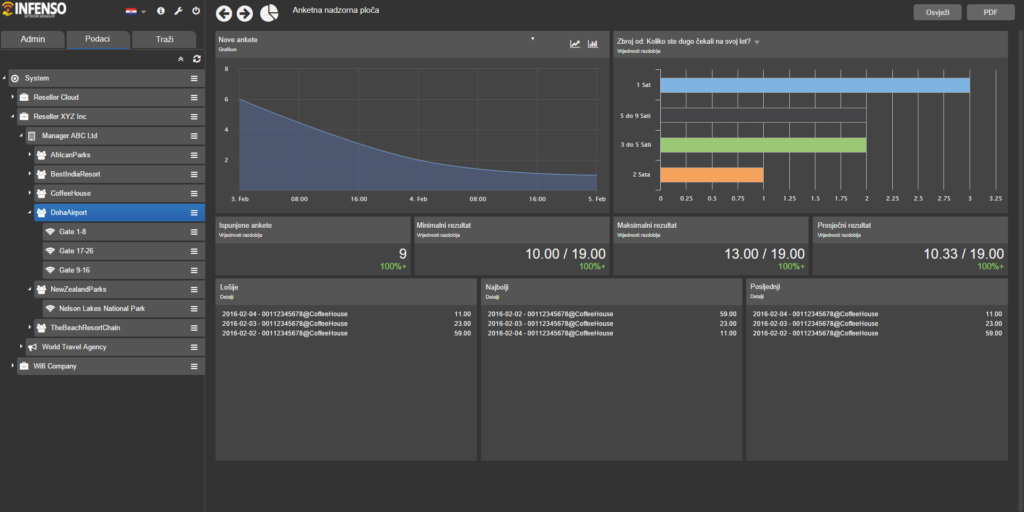This screenshot has width=1024, height=512.
Task: Export dashboard with PDF button
Action: point(991,13)
